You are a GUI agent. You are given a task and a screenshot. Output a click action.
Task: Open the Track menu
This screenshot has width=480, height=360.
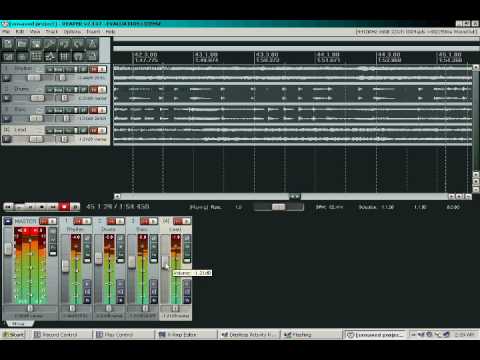[52, 32]
